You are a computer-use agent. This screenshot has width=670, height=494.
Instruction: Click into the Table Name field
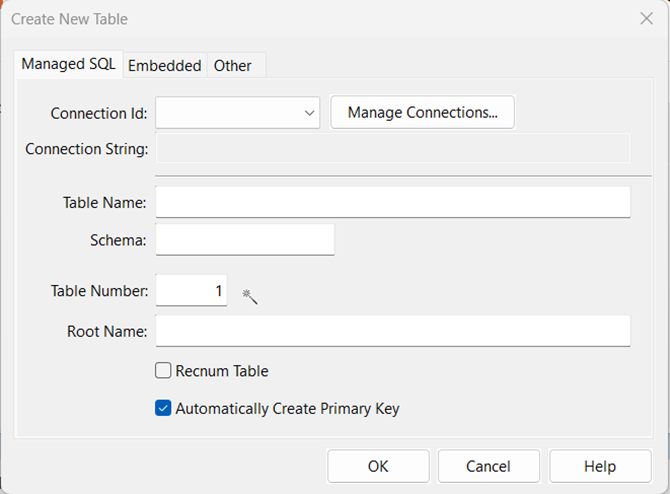393,202
